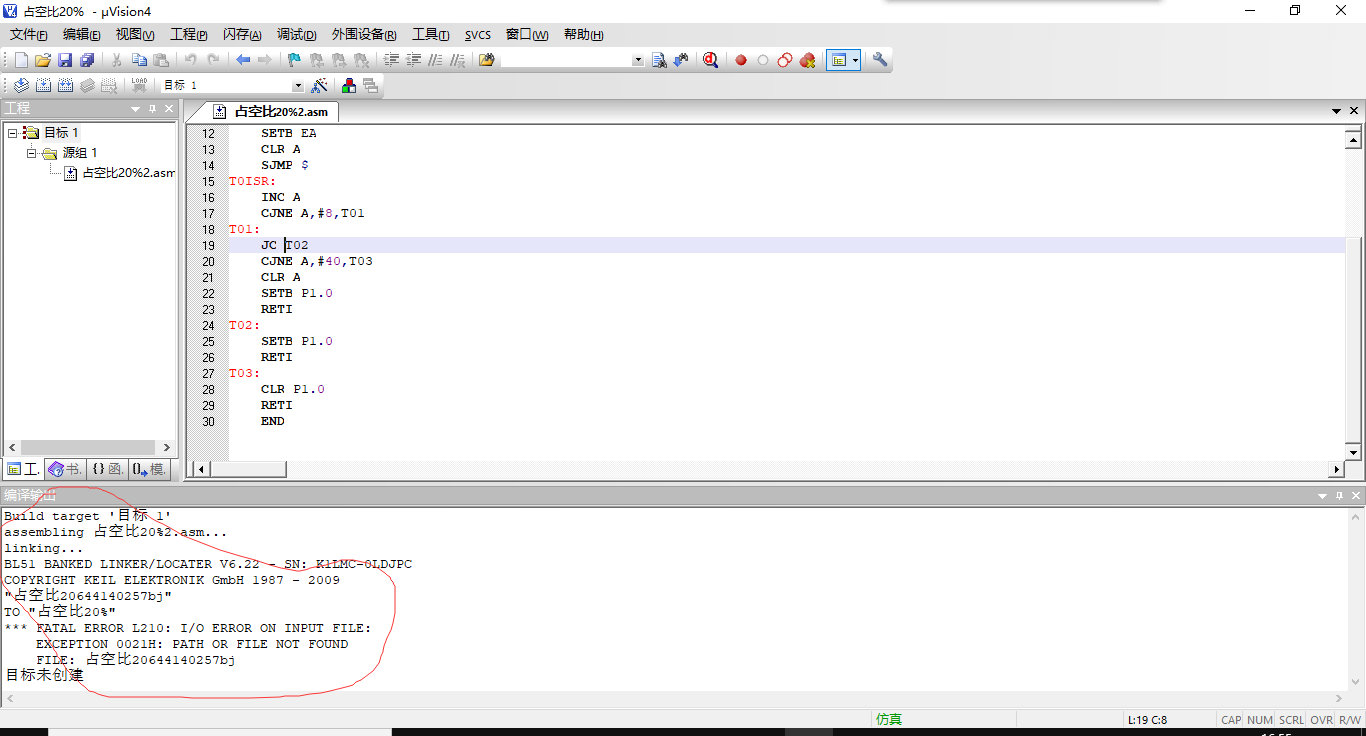Click the multi-project windows icon in the build toolbar
The height and width of the screenshot is (736, 1366).
tap(371, 86)
